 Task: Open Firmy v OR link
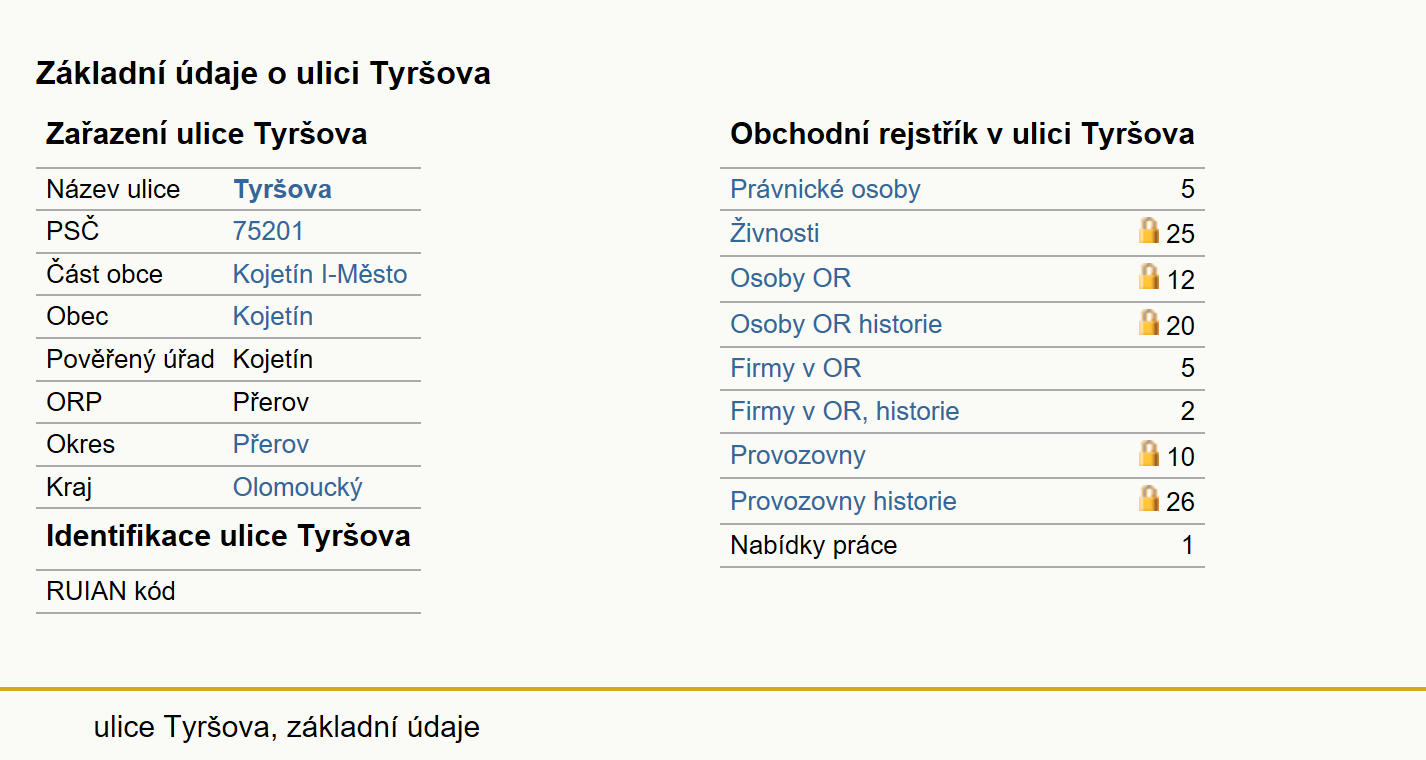click(x=795, y=368)
